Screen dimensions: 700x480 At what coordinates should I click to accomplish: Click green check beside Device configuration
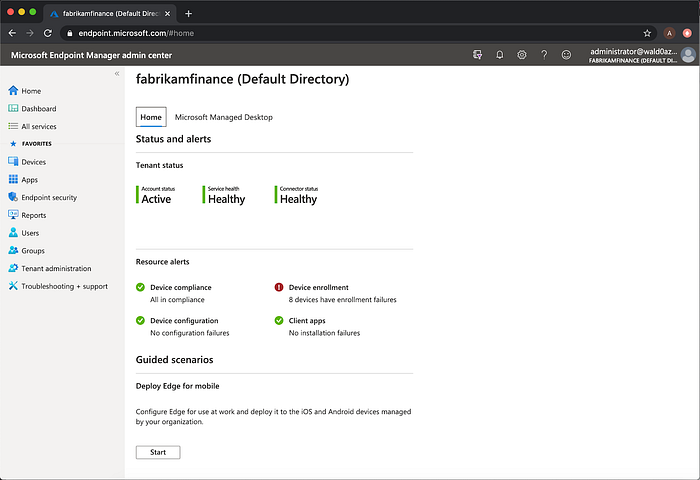[140, 320]
